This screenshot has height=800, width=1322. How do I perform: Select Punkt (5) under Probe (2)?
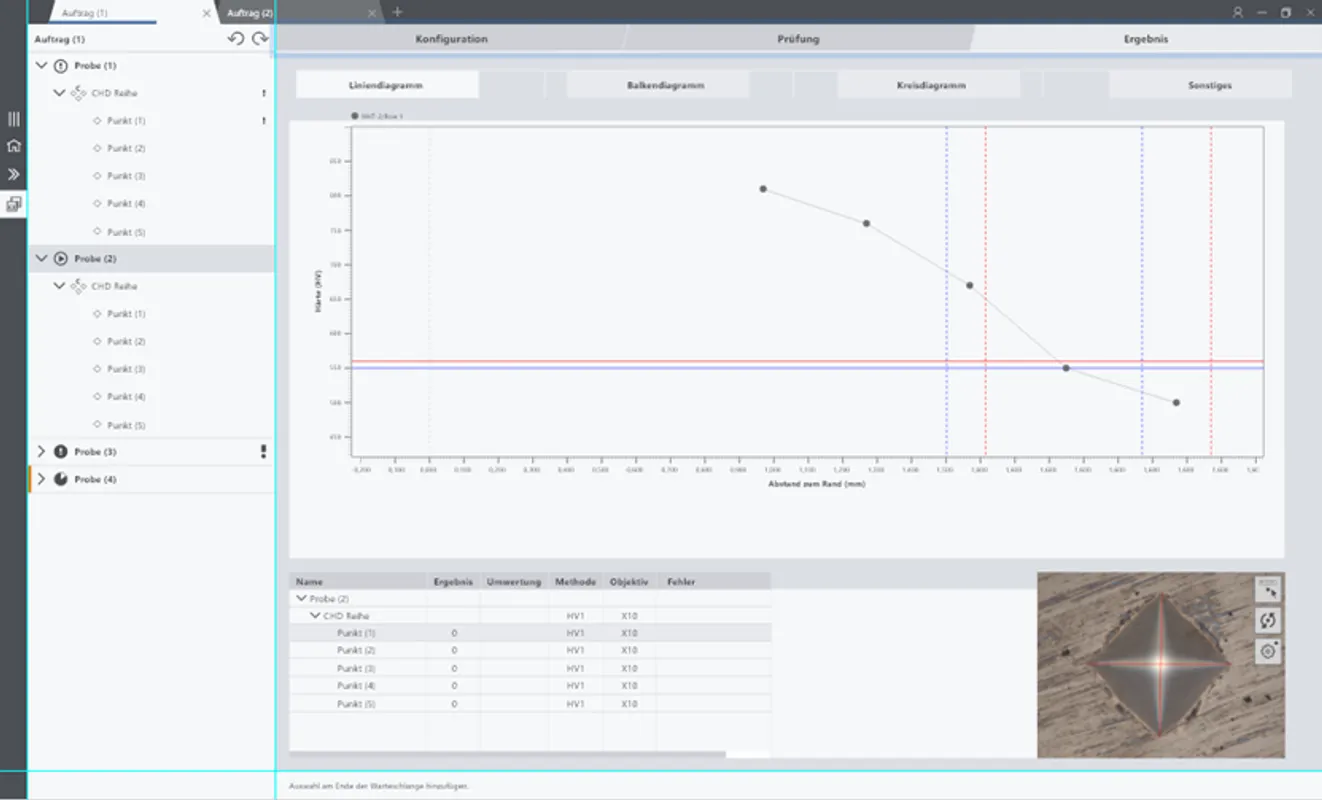tap(126, 425)
